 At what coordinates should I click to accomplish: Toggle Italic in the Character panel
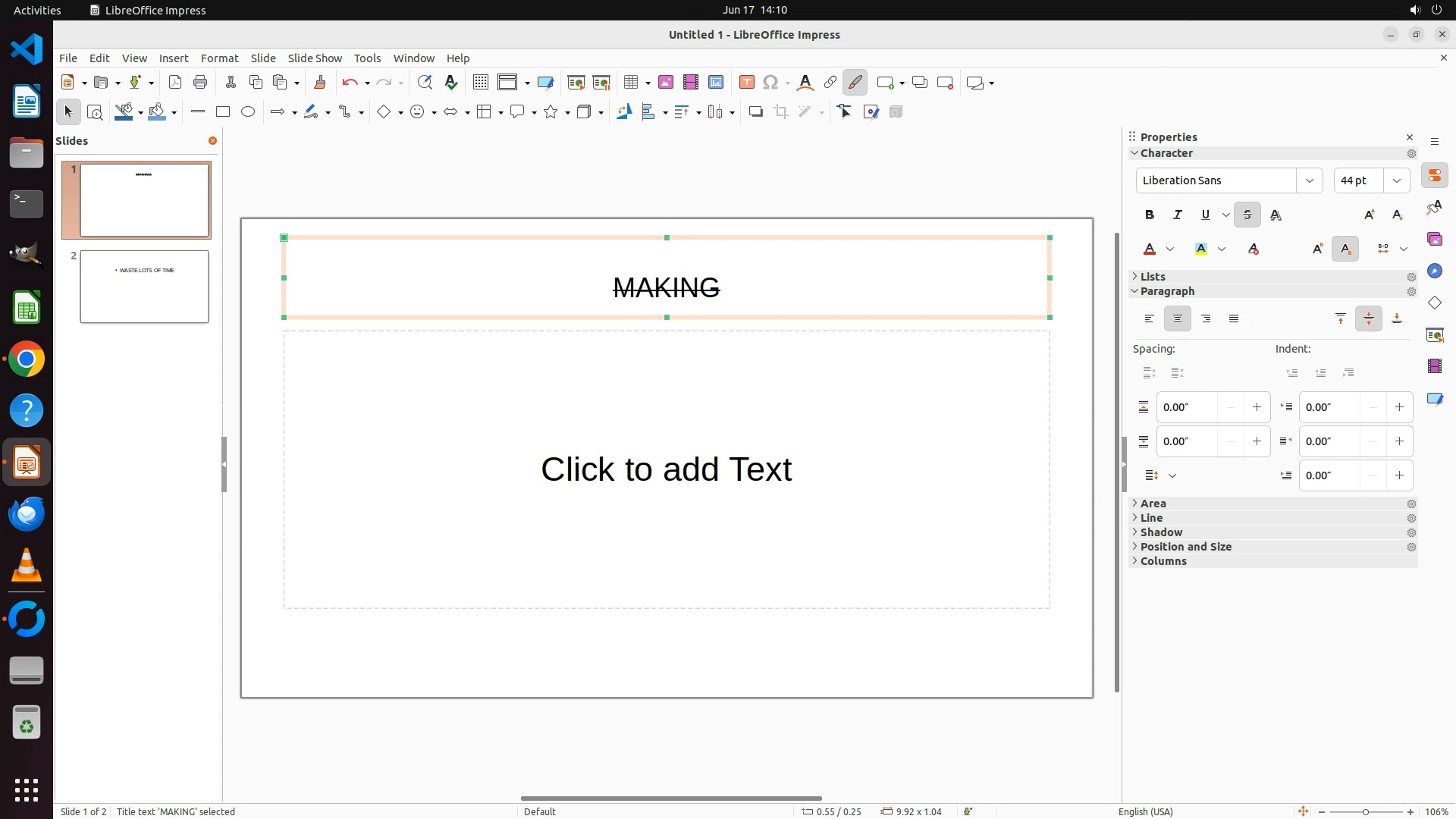click(1178, 215)
